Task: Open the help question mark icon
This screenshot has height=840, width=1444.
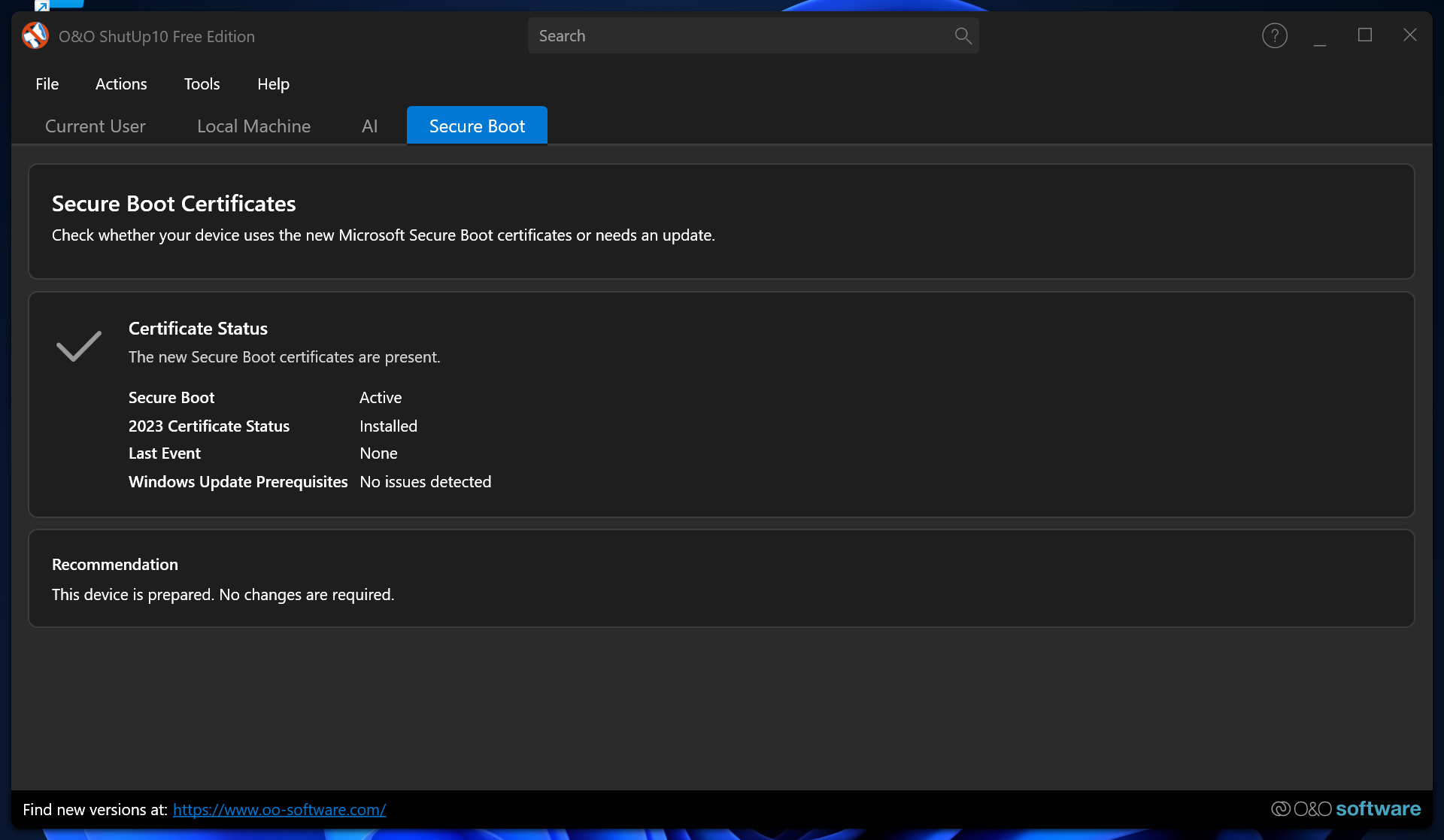Action: click(x=1275, y=35)
